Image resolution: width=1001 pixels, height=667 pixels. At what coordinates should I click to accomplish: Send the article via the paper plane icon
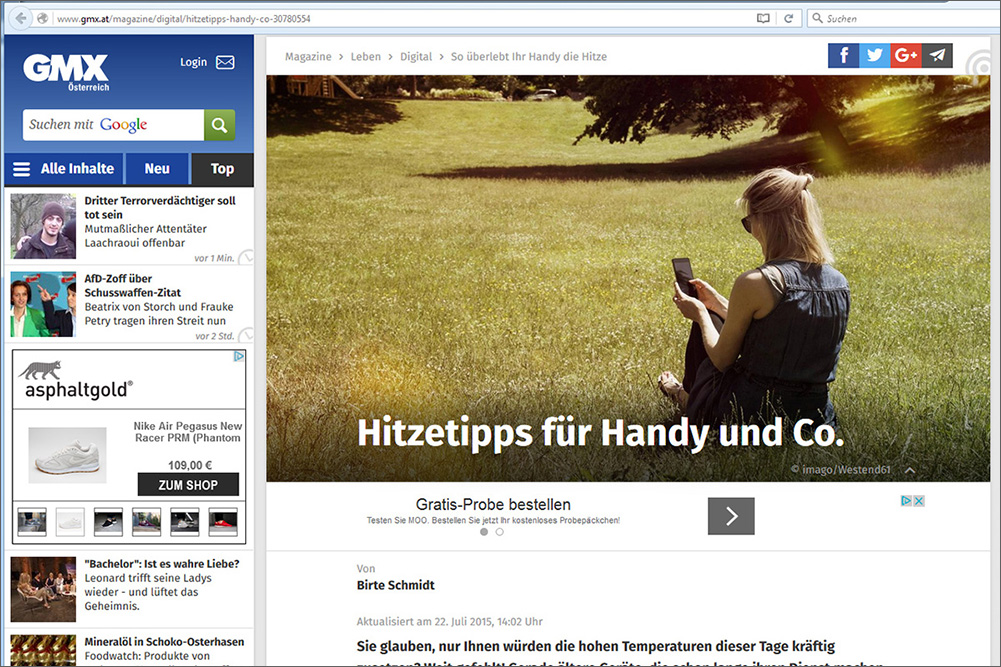tap(937, 56)
